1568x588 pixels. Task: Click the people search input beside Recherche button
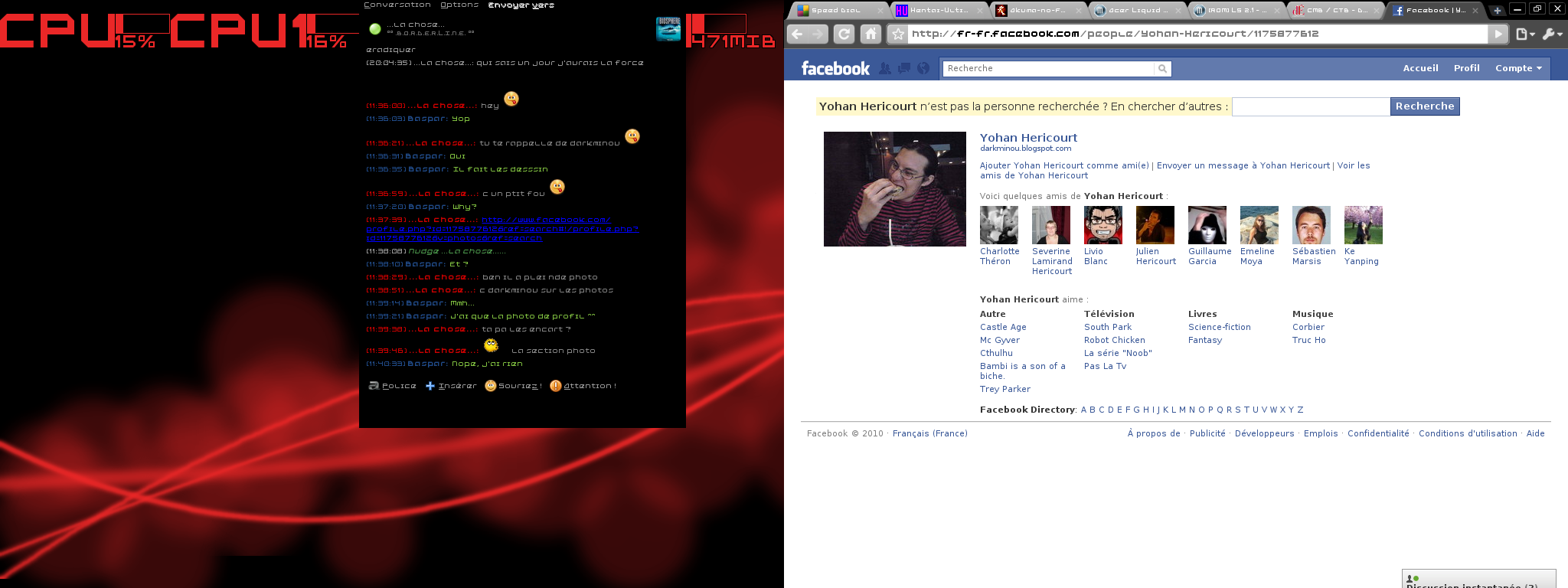[1311, 106]
